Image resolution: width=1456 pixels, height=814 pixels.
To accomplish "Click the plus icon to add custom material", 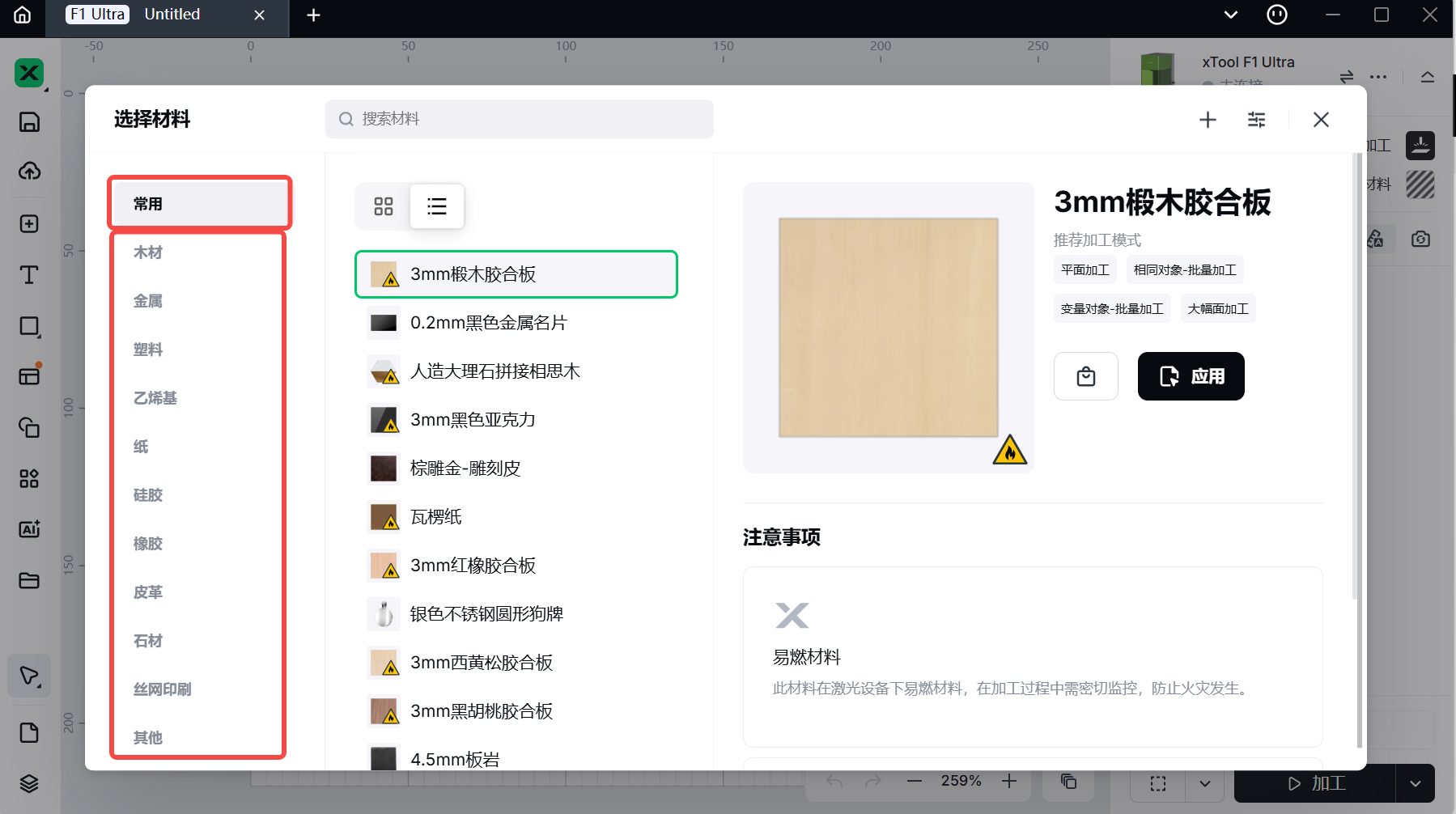I will 1208,120.
